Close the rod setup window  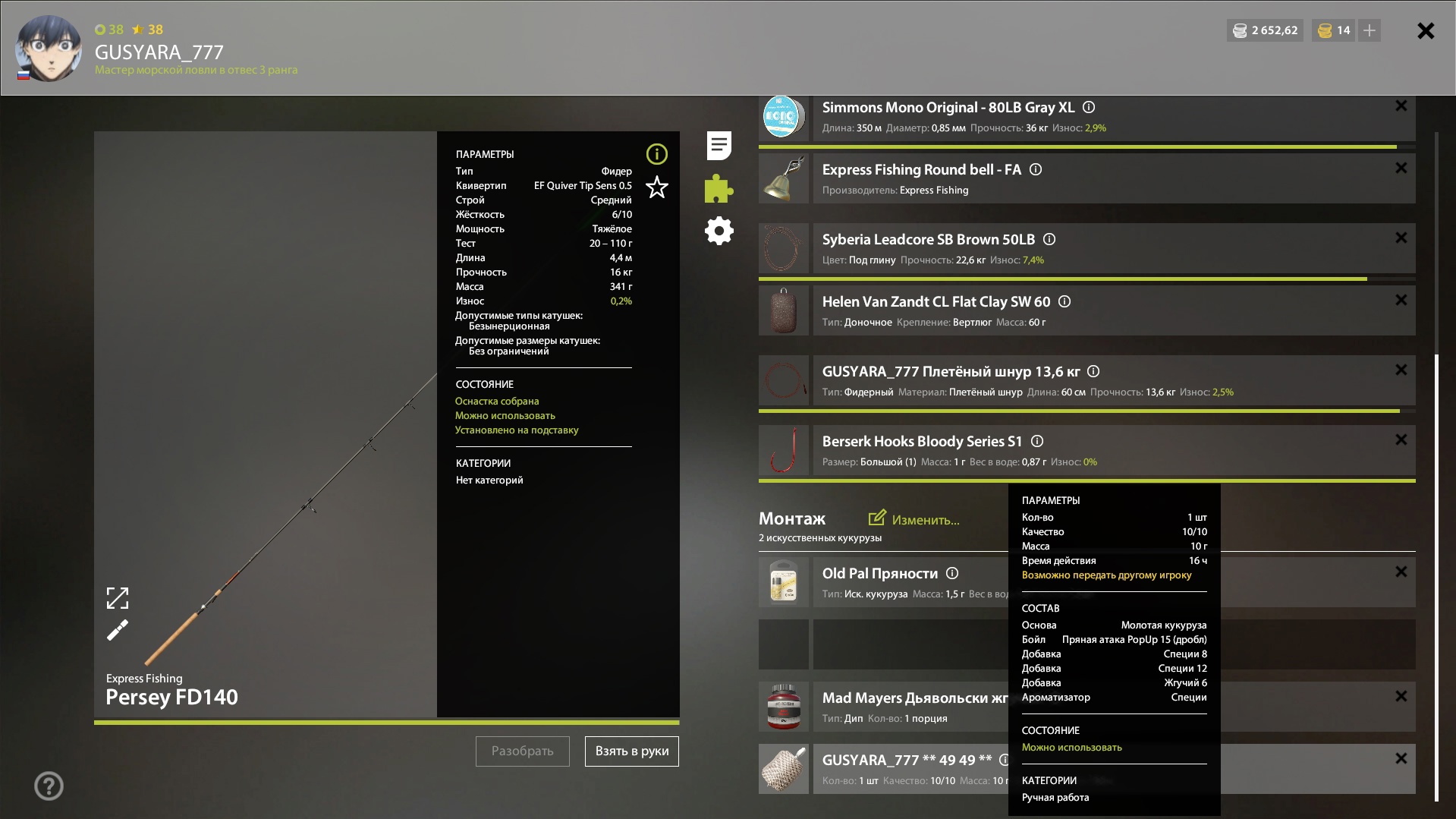click(1426, 30)
